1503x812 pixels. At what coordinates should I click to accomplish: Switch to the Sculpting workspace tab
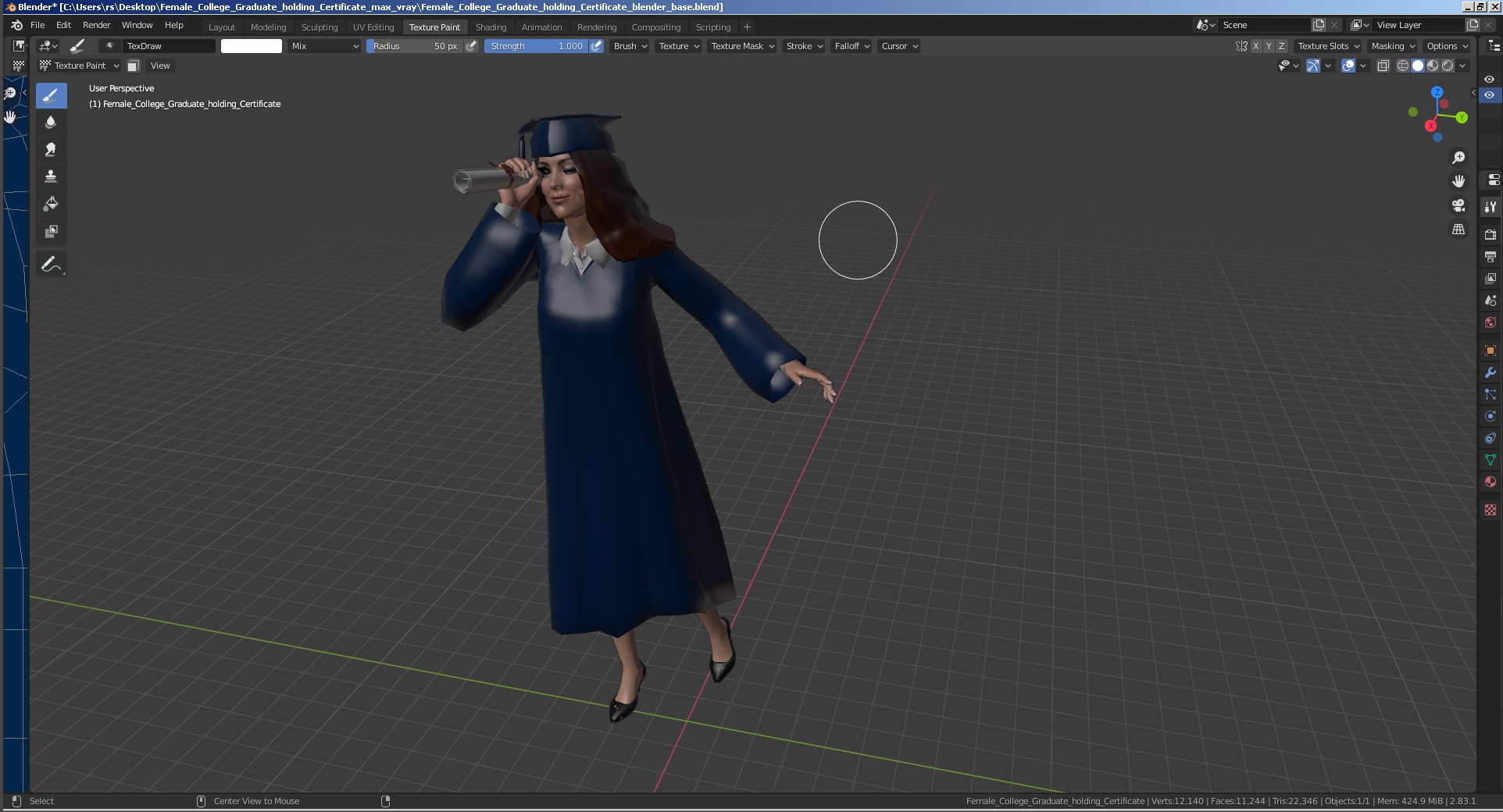[x=320, y=27]
